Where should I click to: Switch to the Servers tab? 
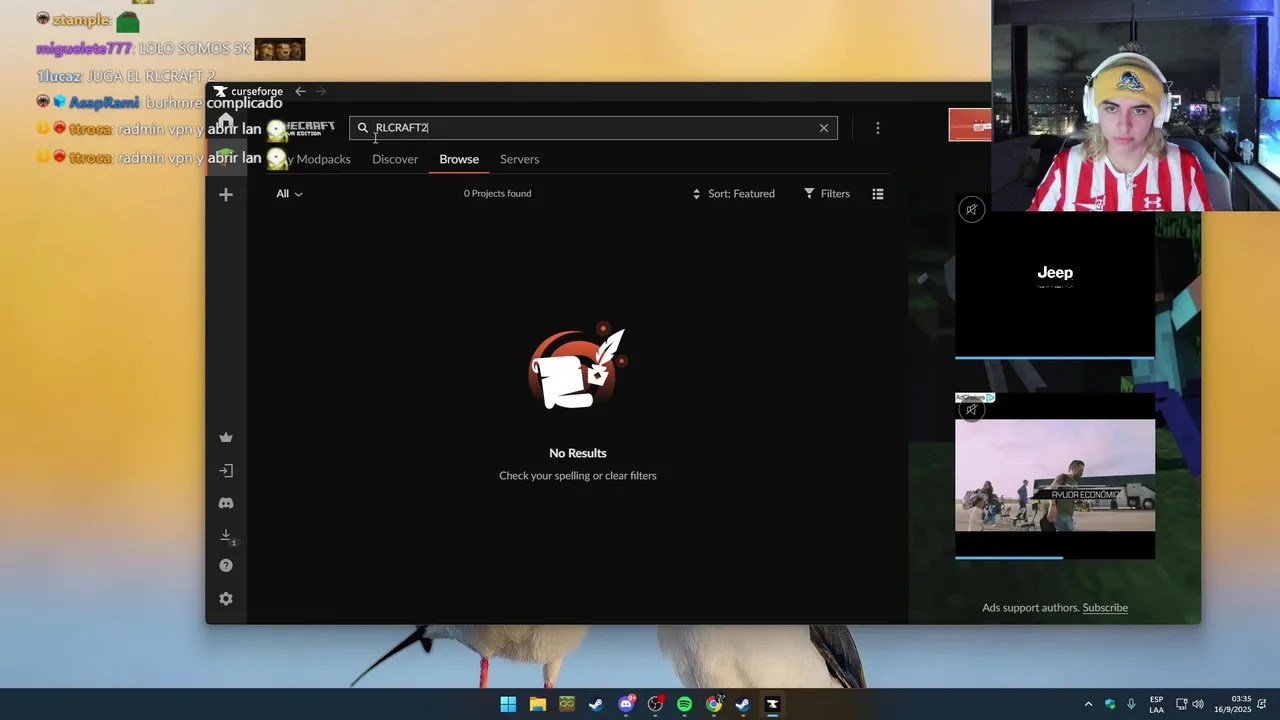pyautogui.click(x=519, y=159)
